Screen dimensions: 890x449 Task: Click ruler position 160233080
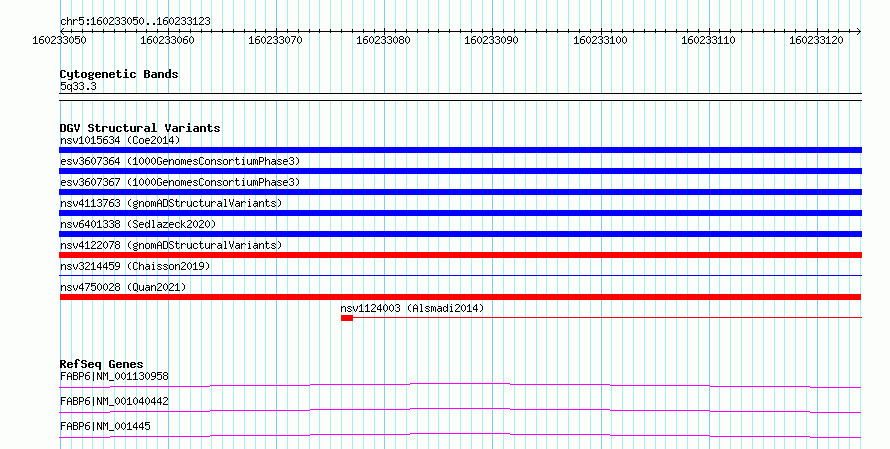pyautogui.click(x=383, y=40)
